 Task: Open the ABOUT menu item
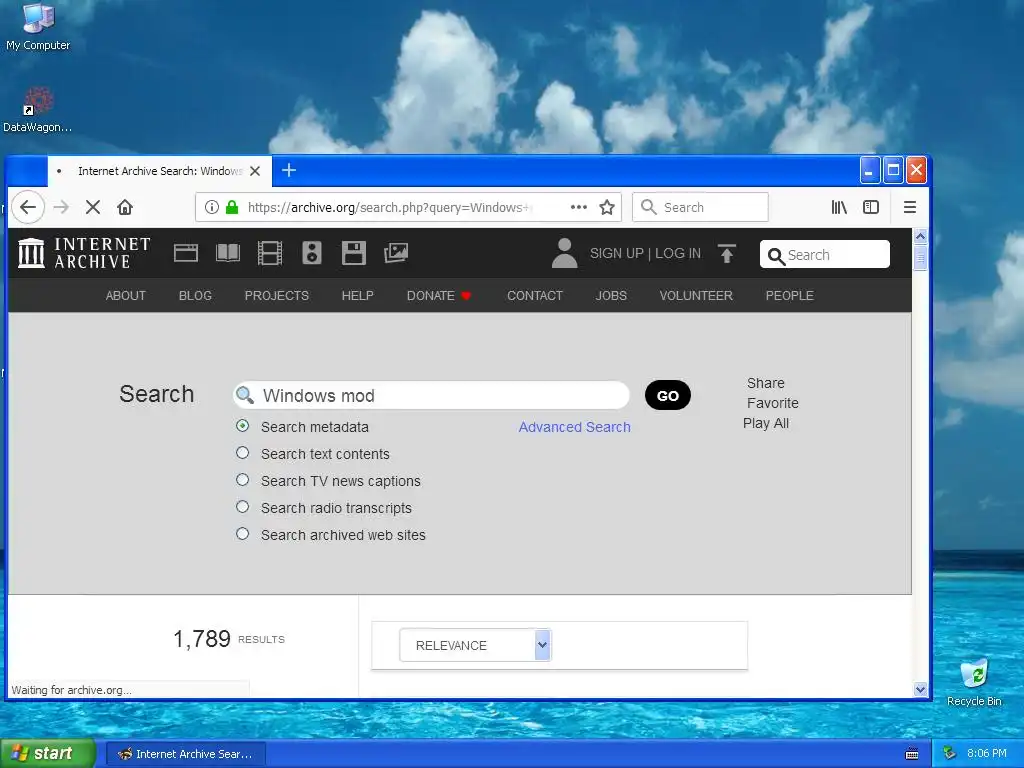[126, 296]
